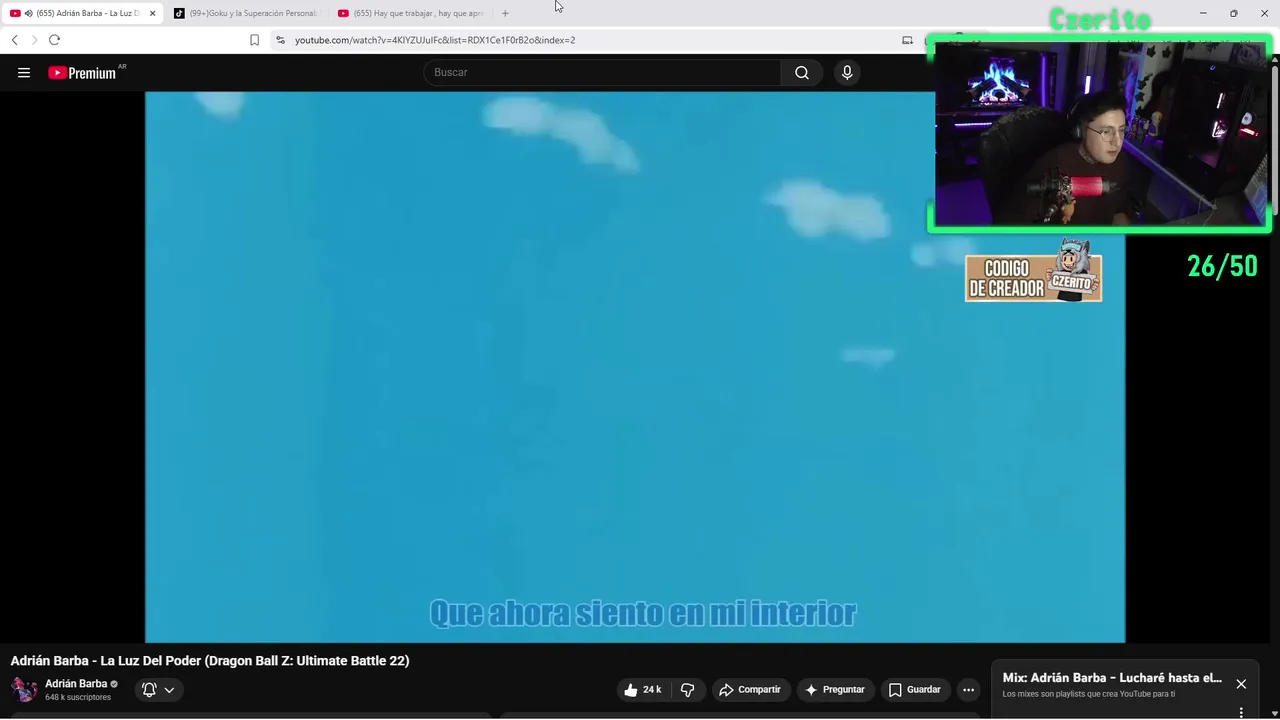Click the video title text

(x=210, y=661)
